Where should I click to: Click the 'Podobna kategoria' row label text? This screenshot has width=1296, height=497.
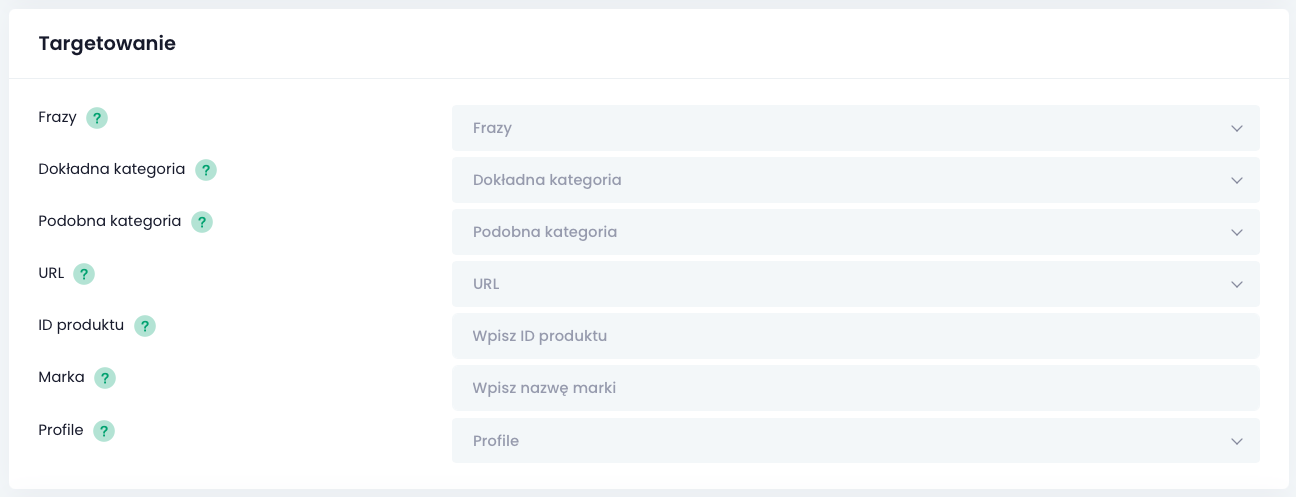point(109,221)
